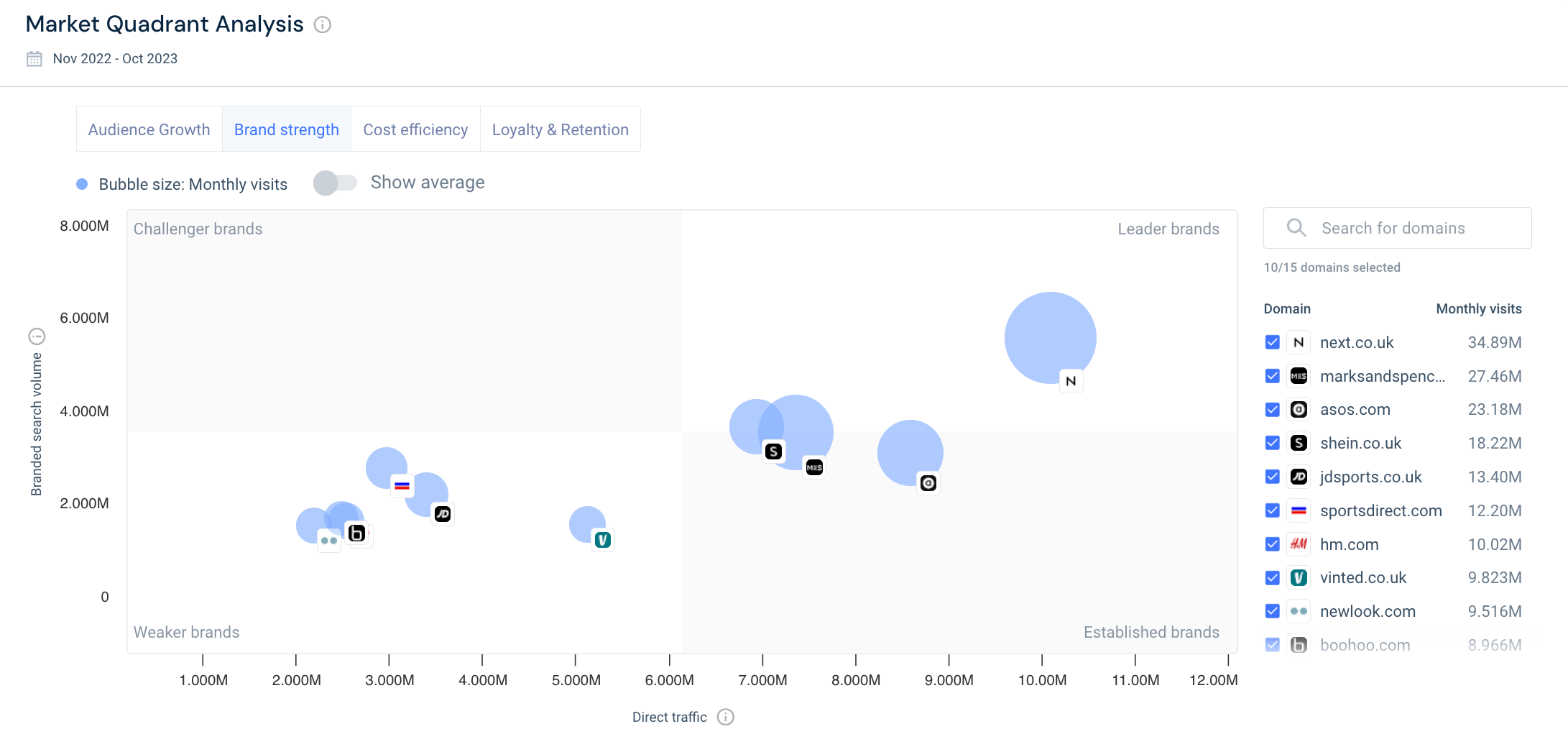
Task: Click the Direct traffic info icon
Action: coord(726,717)
